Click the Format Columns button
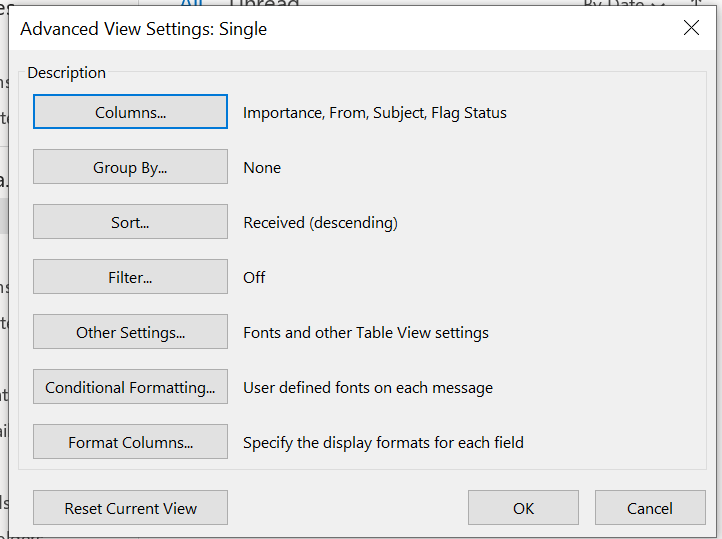This screenshot has height=539, width=722. (130, 442)
